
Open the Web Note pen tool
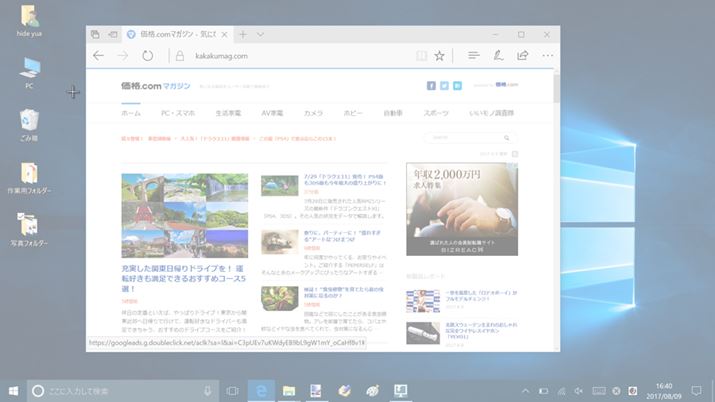pyautogui.click(x=497, y=56)
